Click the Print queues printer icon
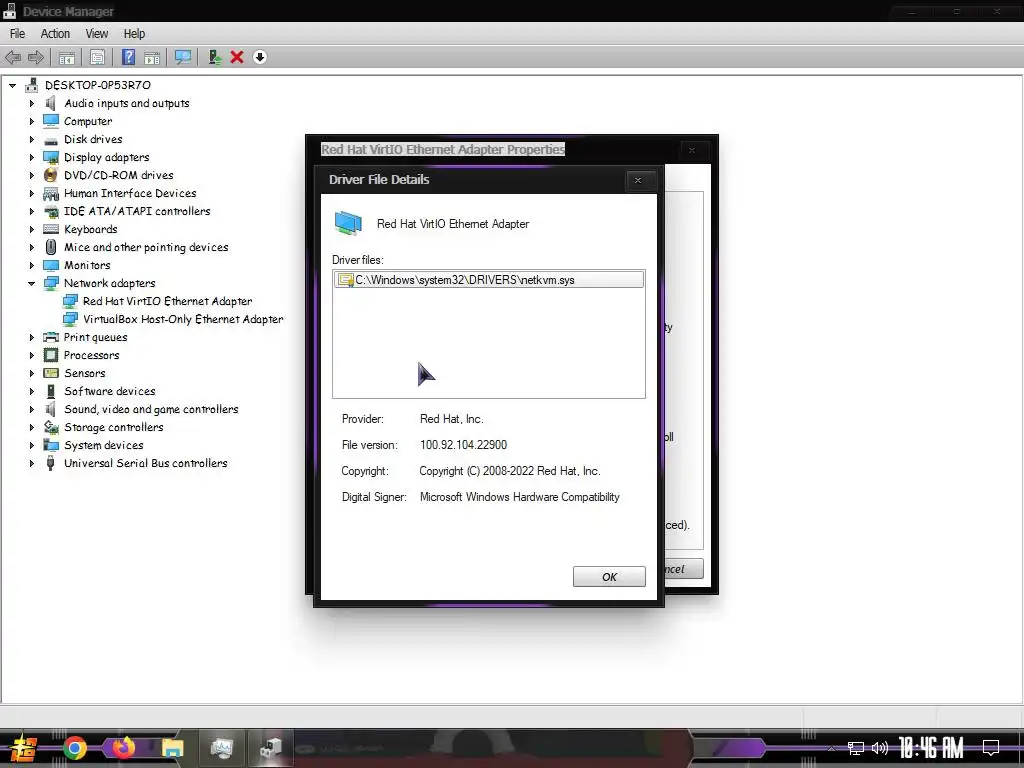Screen dimensions: 1024x768 pyautogui.click(x=51, y=337)
